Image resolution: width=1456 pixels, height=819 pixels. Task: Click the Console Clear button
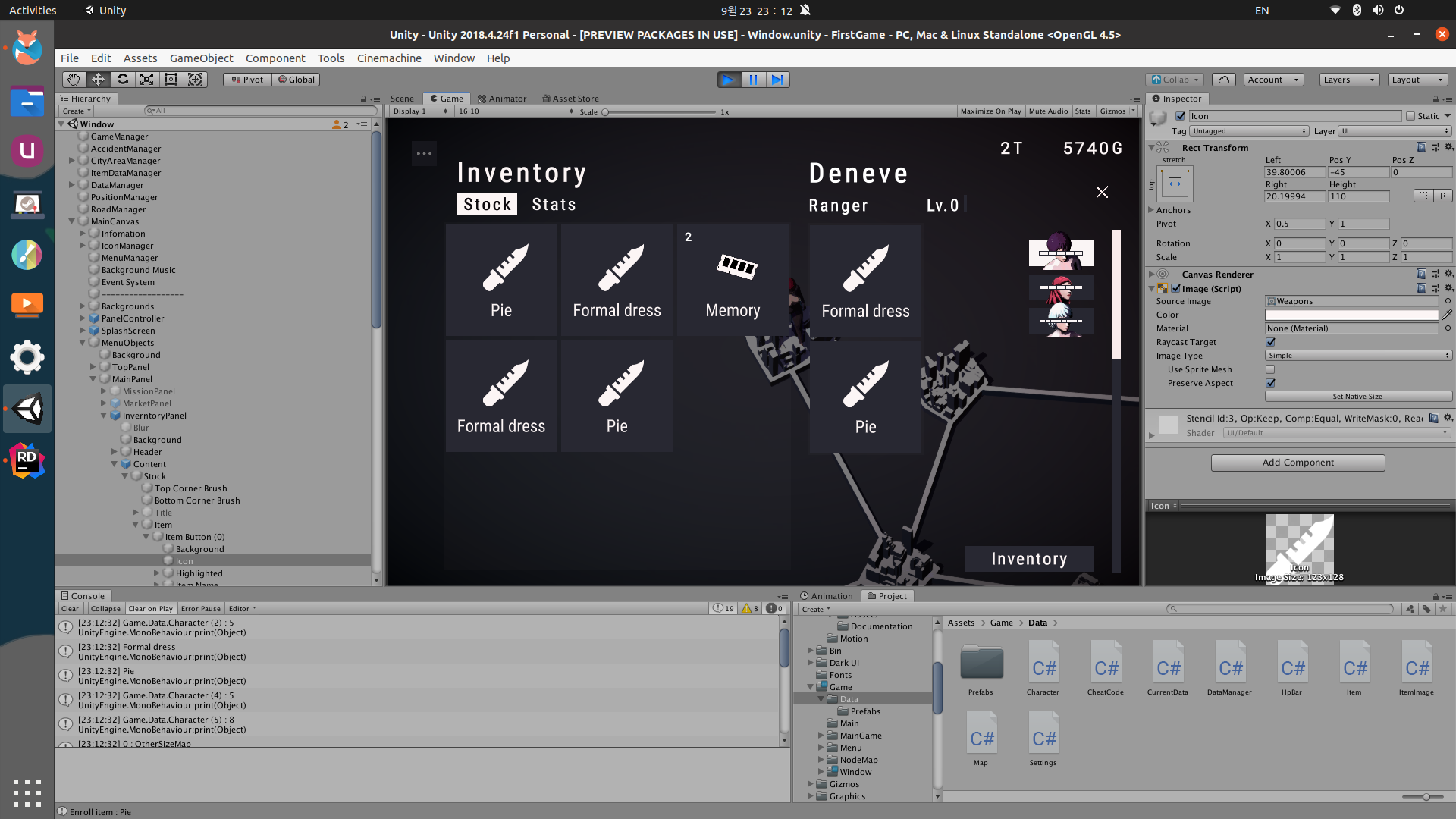point(70,608)
